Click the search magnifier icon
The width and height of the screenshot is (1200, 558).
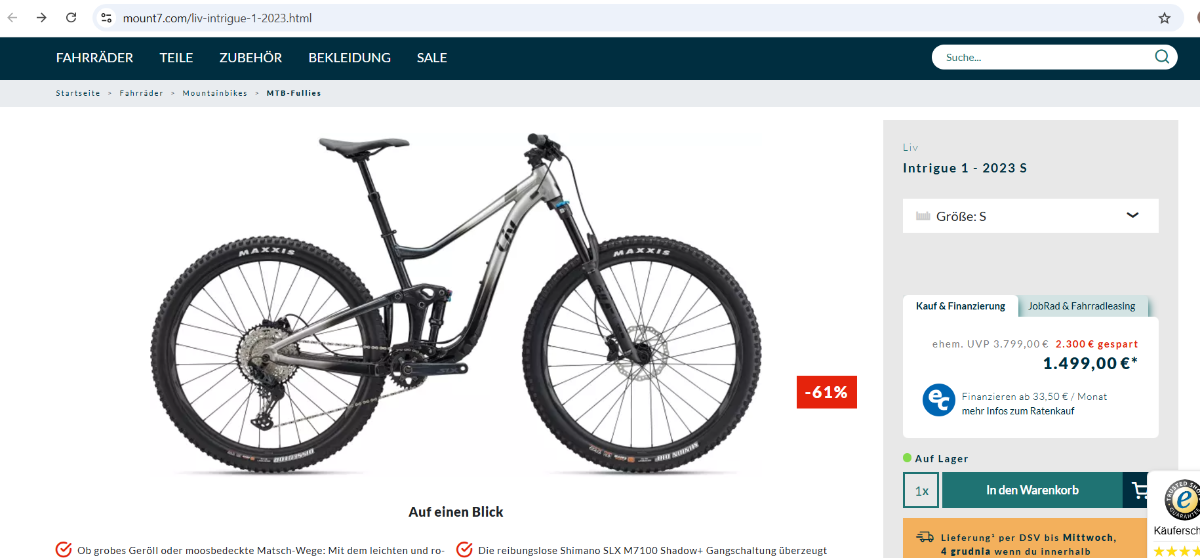[x=1161, y=57]
